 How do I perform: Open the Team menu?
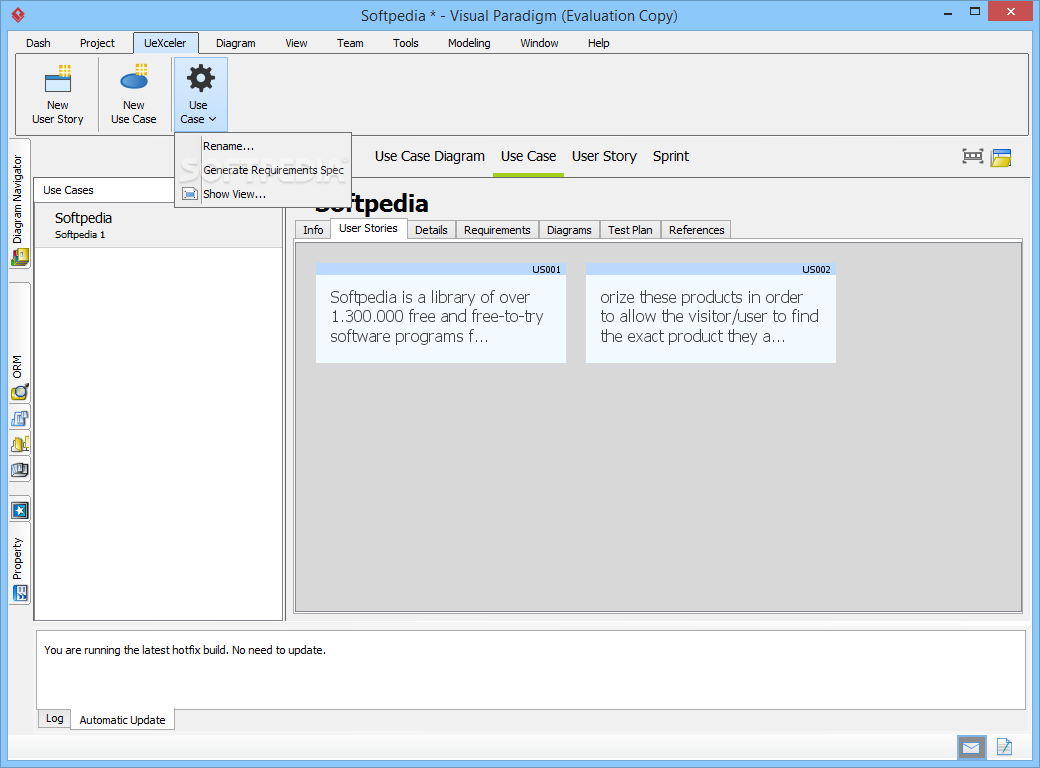click(x=350, y=43)
